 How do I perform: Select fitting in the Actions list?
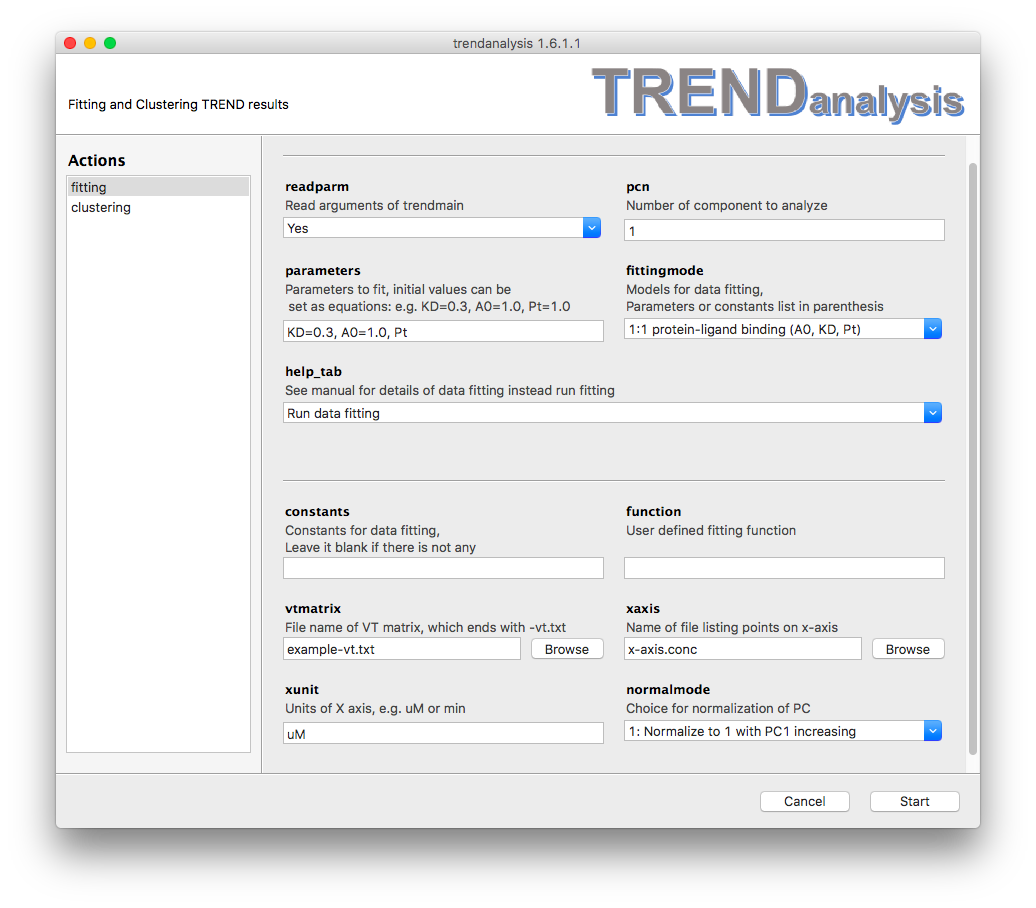click(157, 187)
